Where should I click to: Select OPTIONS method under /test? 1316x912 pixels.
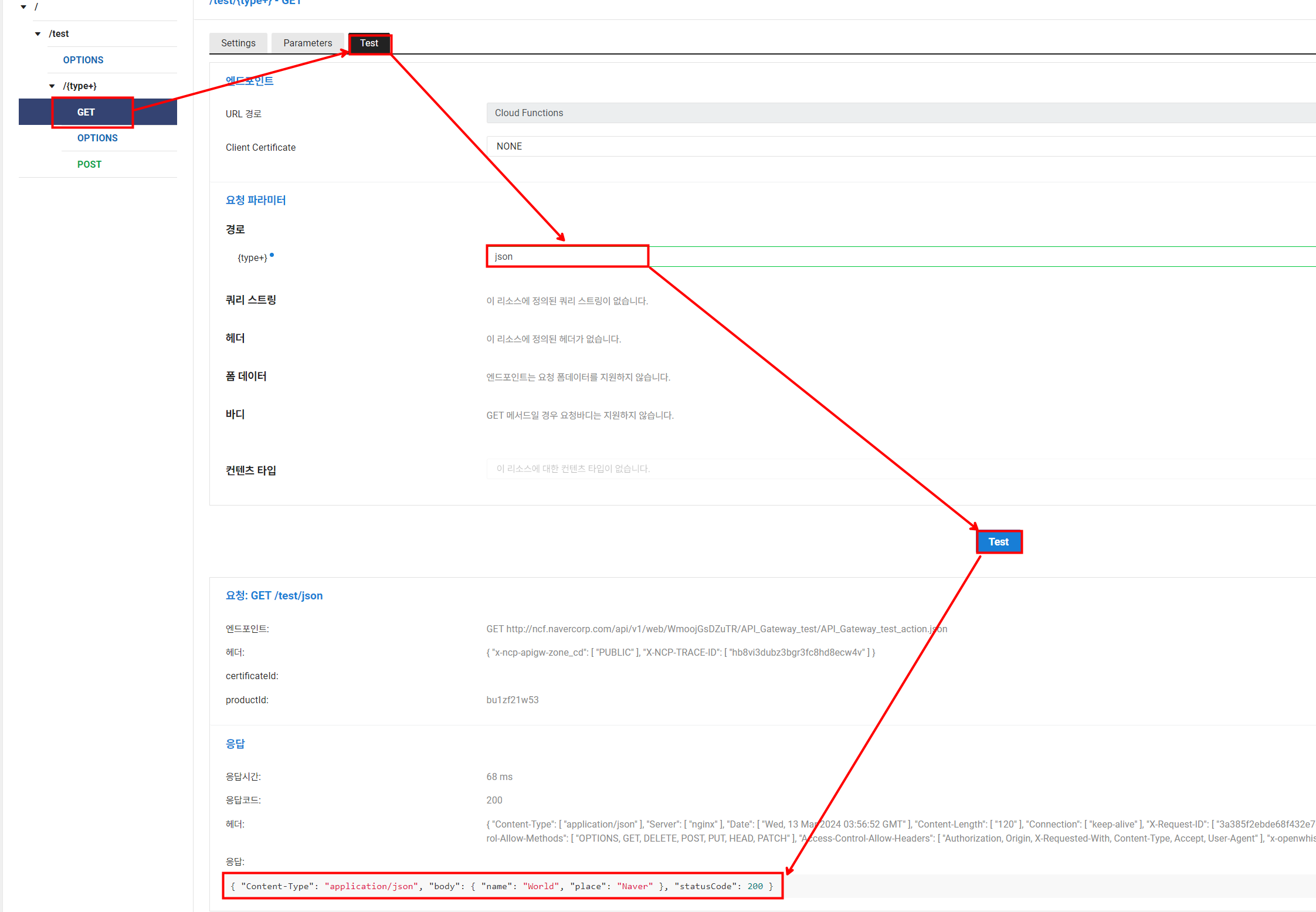click(83, 60)
